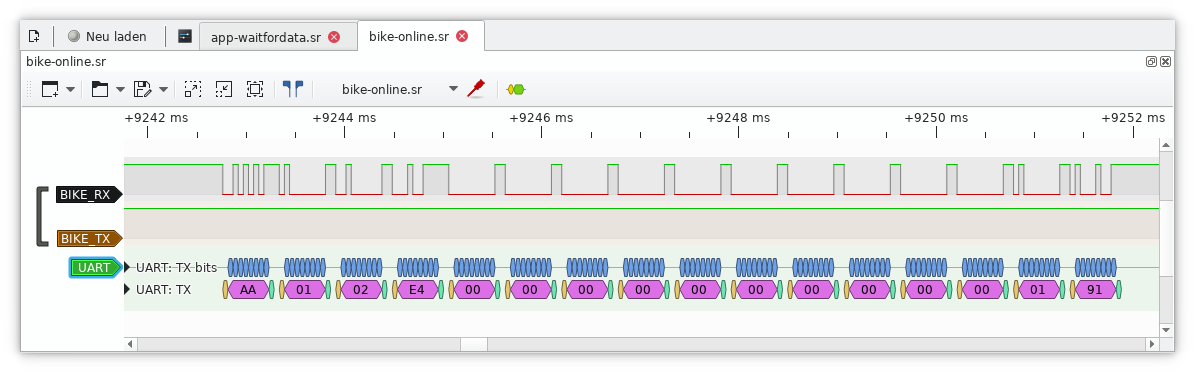The width and height of the screenshot is (1195, 373).
Task: Click the Neu laden reload button
Action: click(107, 36)
